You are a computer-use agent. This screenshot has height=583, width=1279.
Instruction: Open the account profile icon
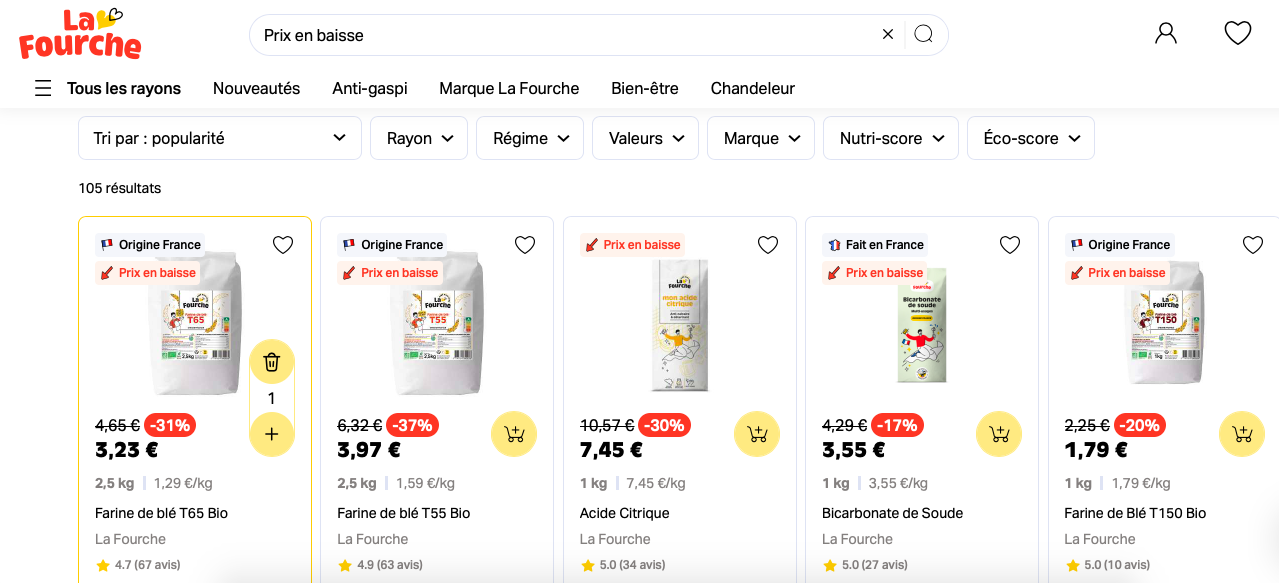coord(1165,32)
